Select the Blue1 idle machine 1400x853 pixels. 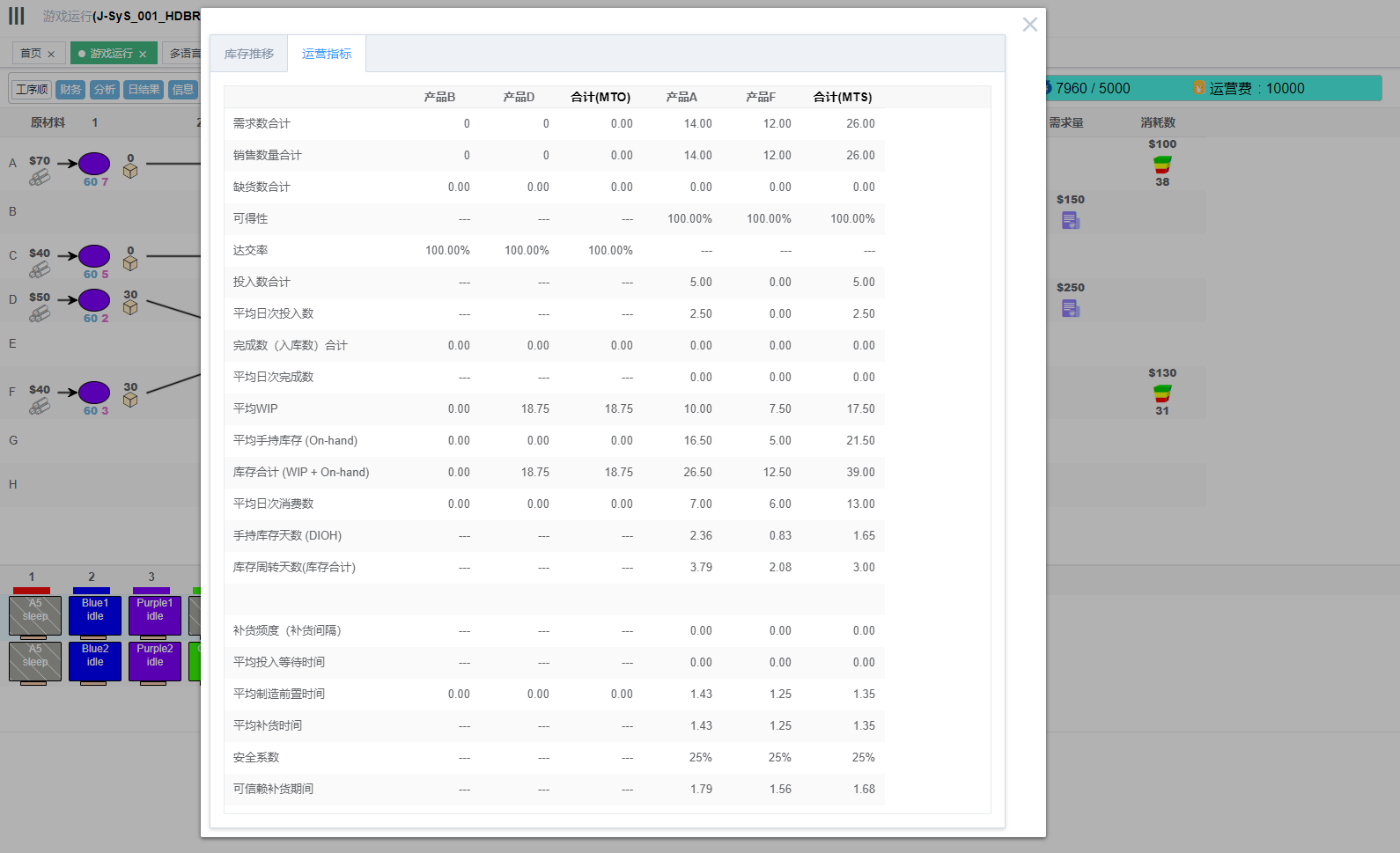(x=95, y=616)
